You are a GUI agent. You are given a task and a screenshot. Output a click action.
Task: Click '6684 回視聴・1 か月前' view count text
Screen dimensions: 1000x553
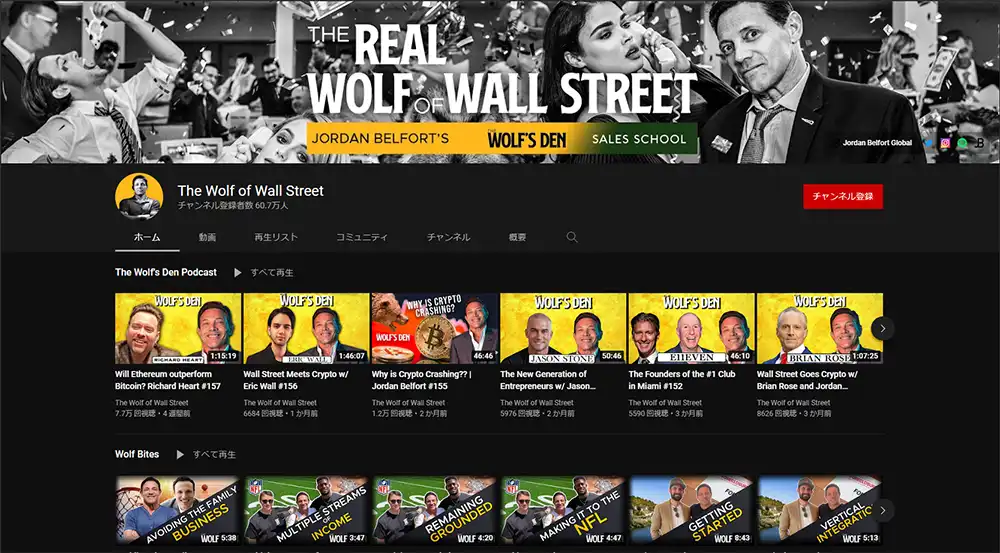(x=281, y=413)
